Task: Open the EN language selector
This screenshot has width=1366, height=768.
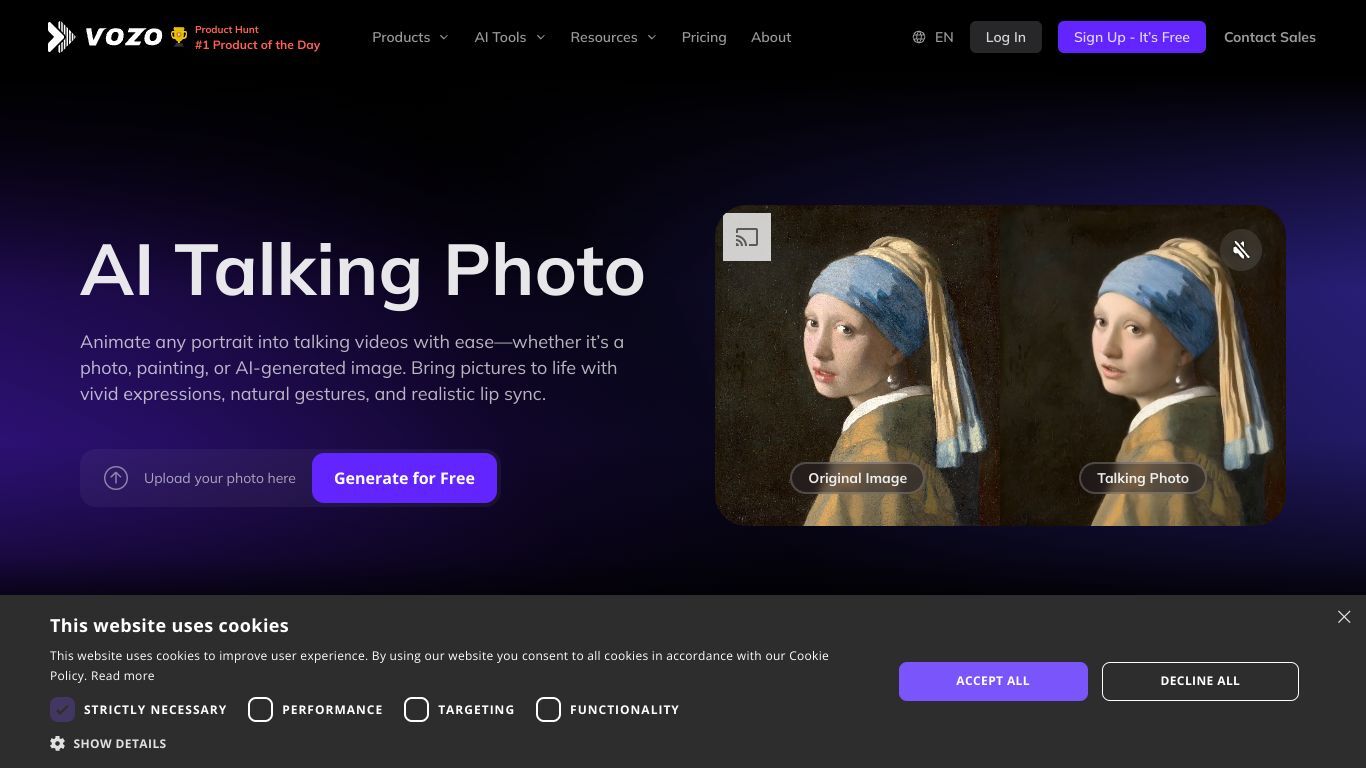Action: coord(933,37)
